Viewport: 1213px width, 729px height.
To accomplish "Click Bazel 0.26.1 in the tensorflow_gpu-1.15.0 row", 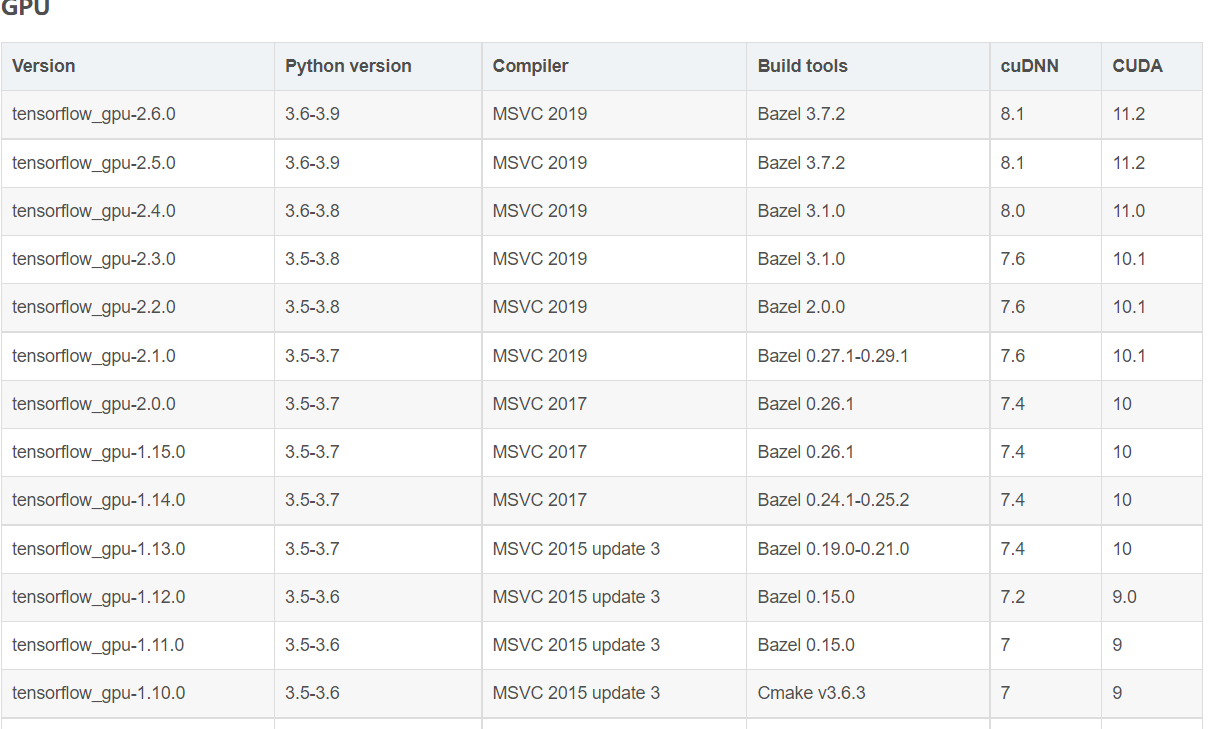I will [868, 452].
